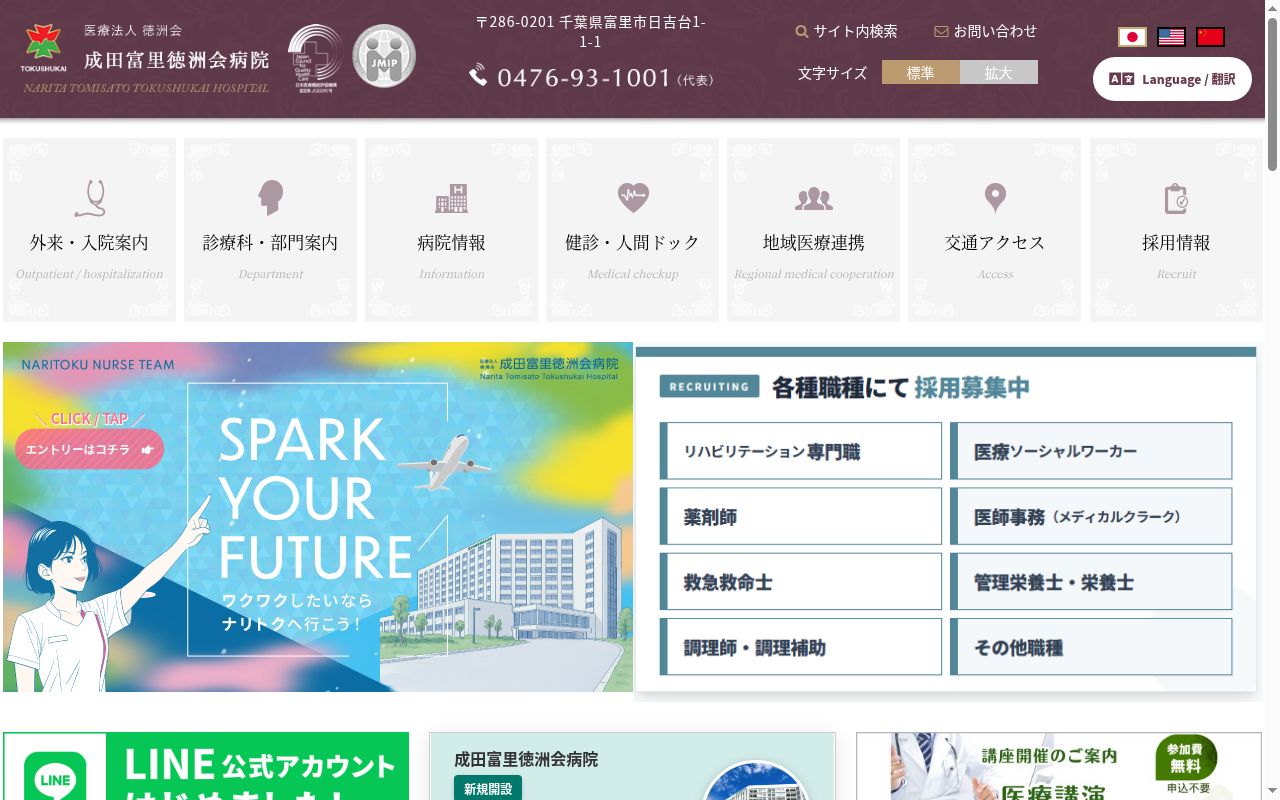Open 救急救命士 recruiting link
The image size is (1280, 800).
point(801,581)
